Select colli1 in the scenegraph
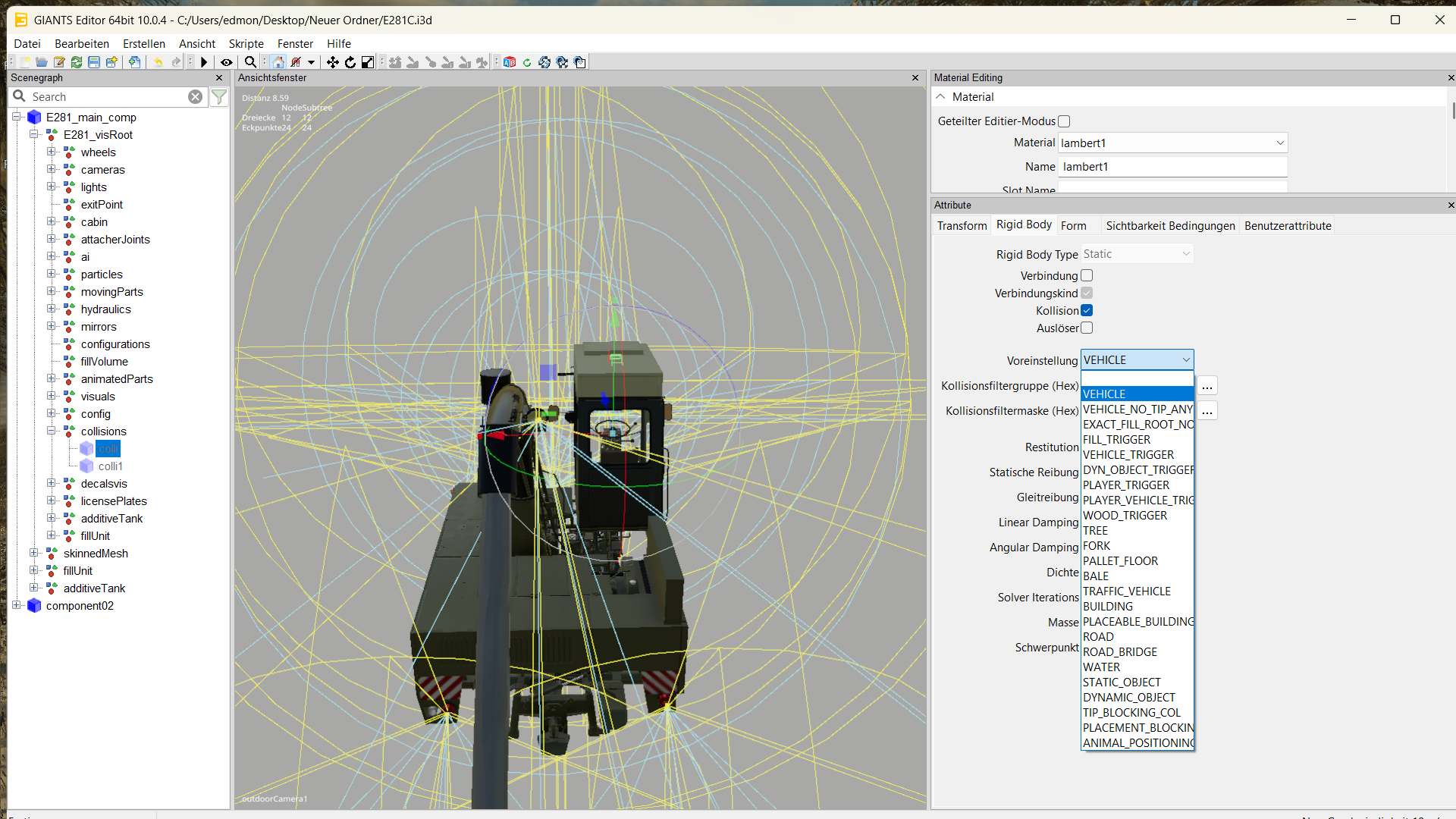 tap(110, 466)
